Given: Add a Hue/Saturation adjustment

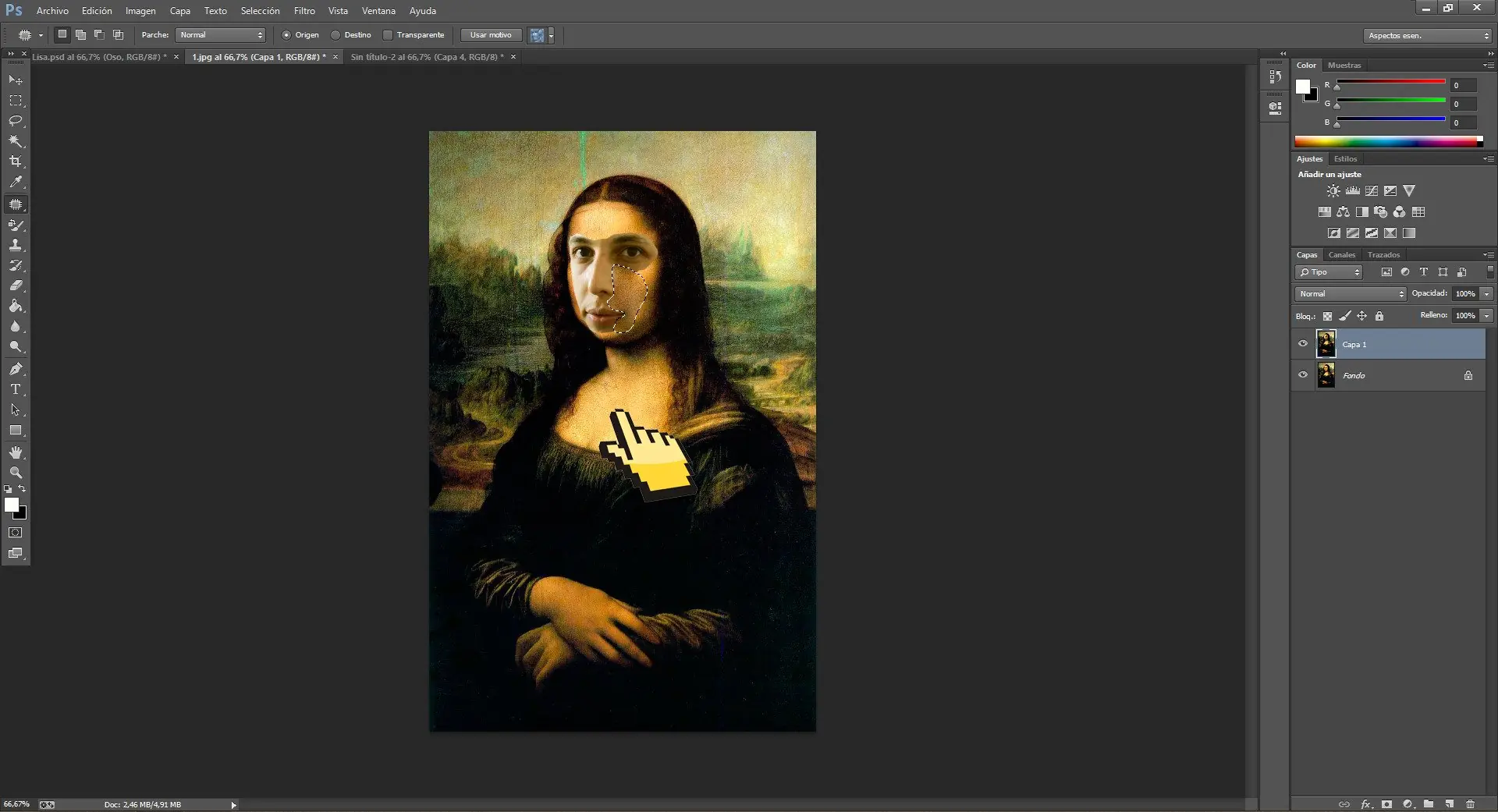Looking at the screenshot, I should coord(1324,211).
